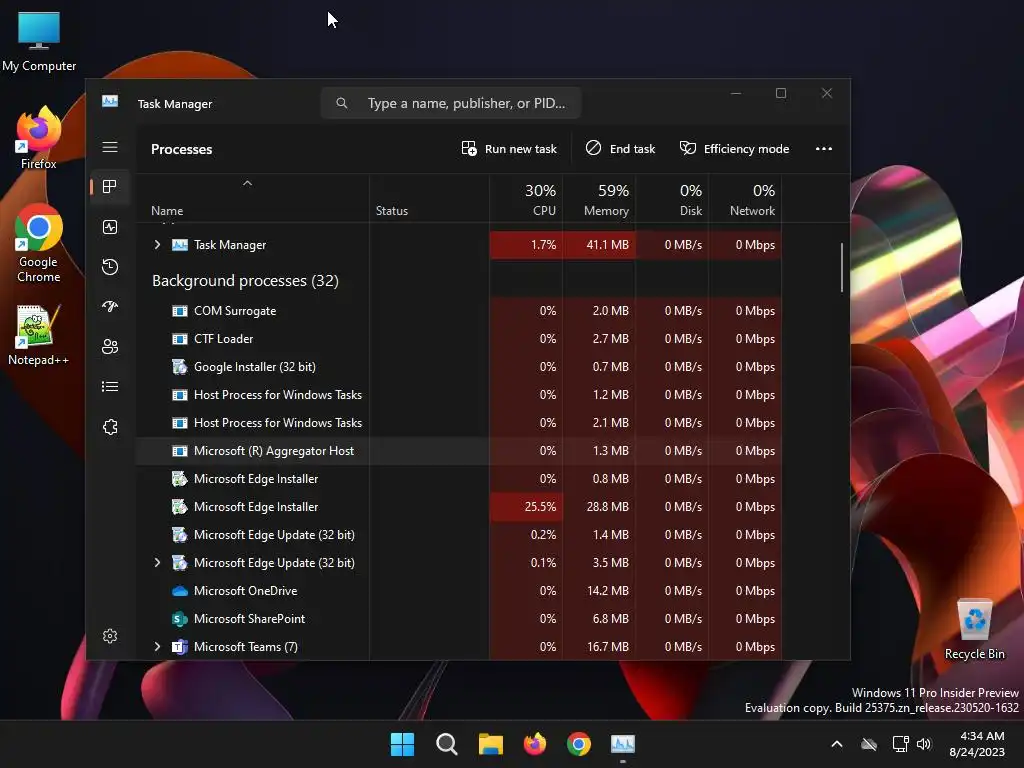The height and width of the screenshot is (768, 1024).
Task: Show hidden icons in system tray
Action: [x=837, y=744]
